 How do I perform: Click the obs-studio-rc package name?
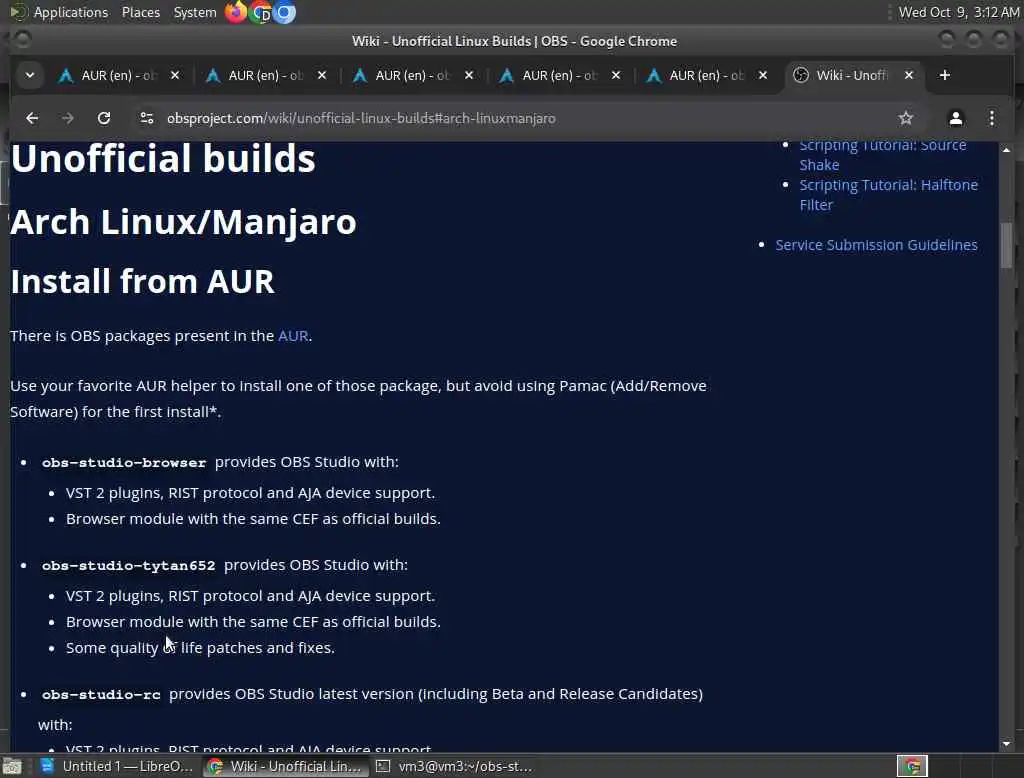click(x=101, y=694)
